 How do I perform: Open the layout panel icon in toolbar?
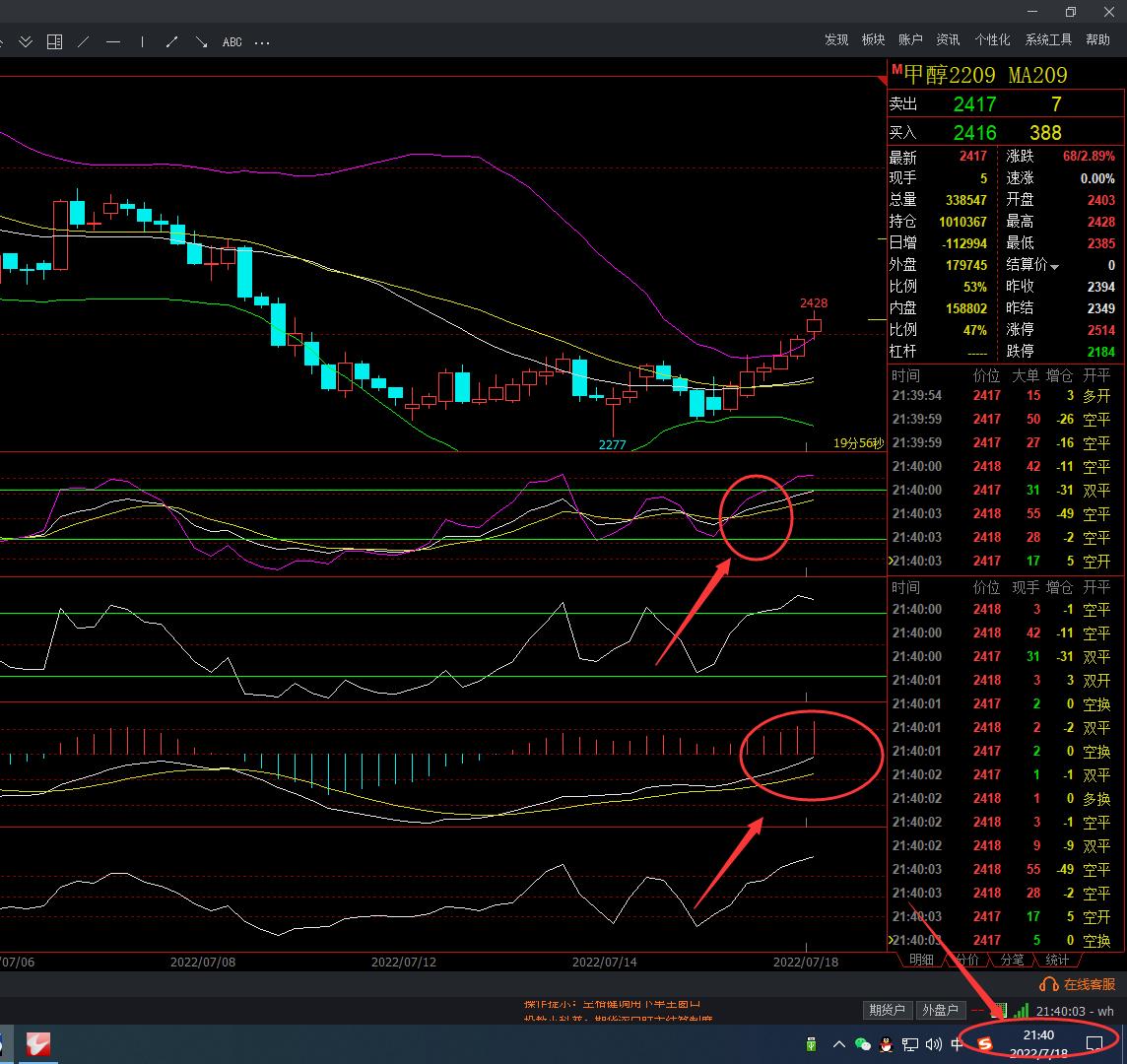pos(54,42)
